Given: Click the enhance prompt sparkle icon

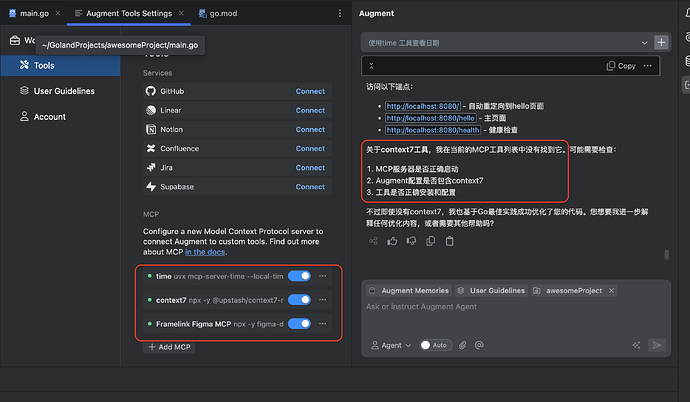Looking at the screenshot, I should pos(636,345).
